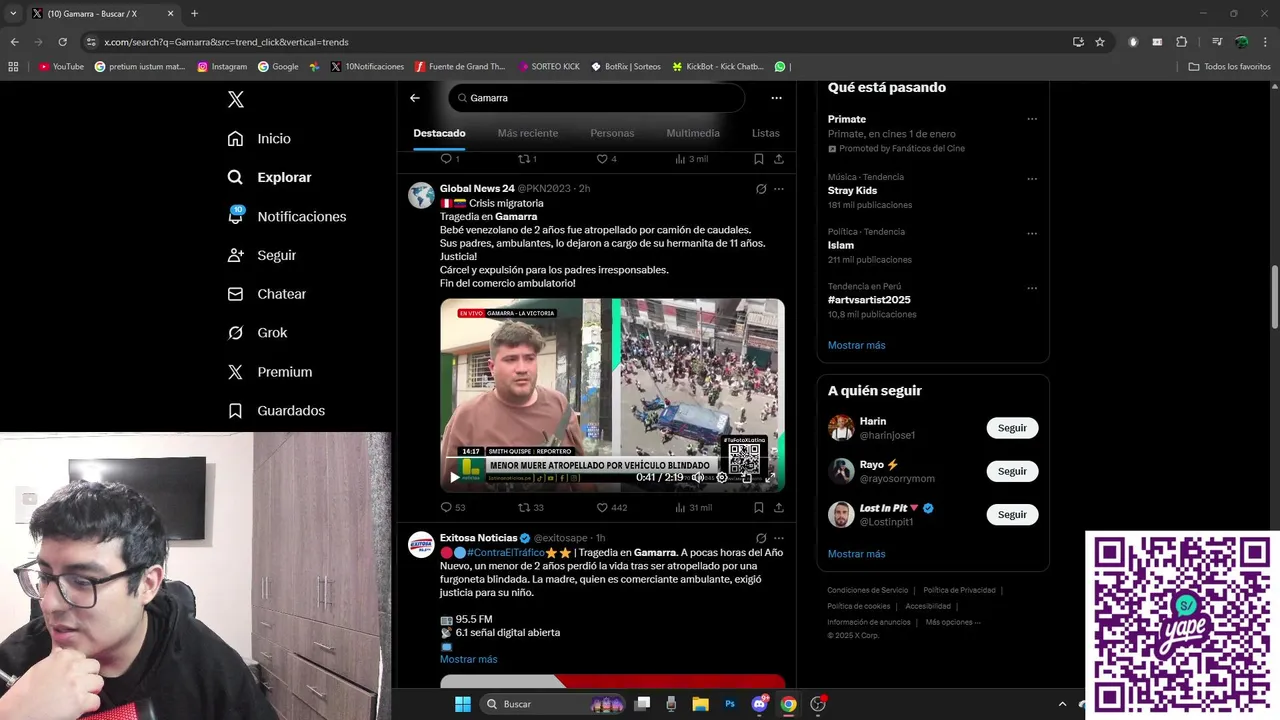Mute the video with the speaker icon
Viewport: 1280px width, 720px height.
point(697,478)
